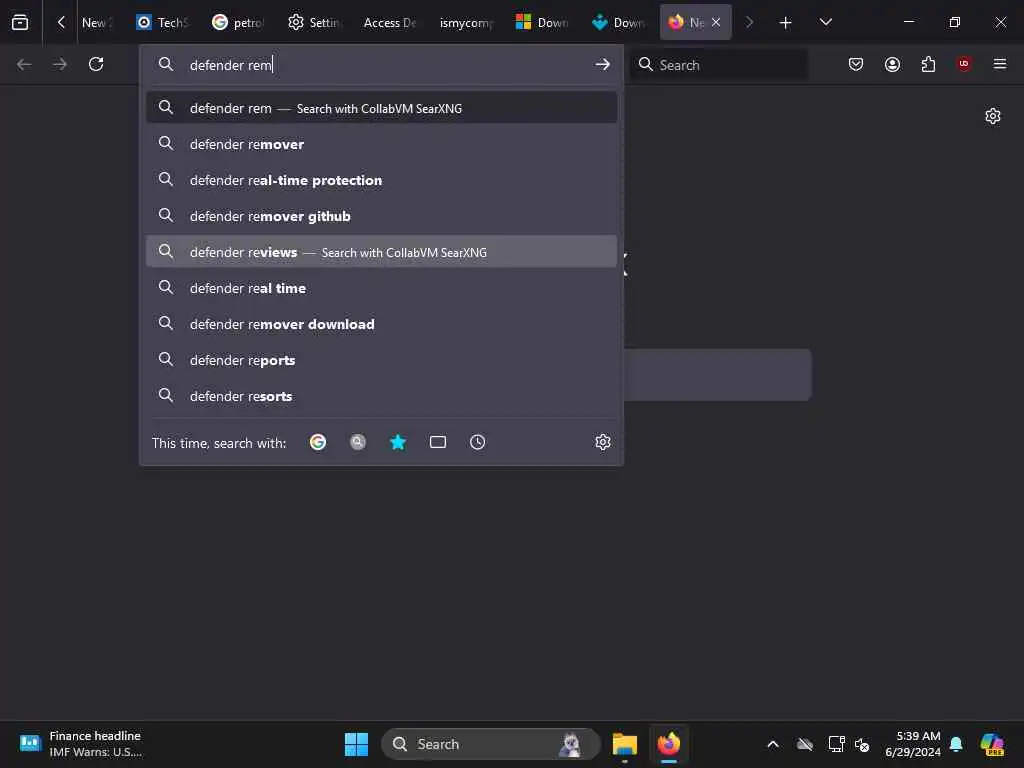Click the browser forward arrow

60,64
